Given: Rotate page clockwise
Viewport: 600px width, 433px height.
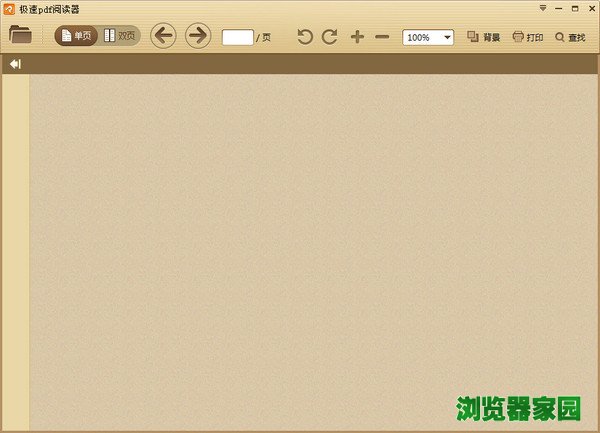Looking at the screenshot, I should click(329, 37).
